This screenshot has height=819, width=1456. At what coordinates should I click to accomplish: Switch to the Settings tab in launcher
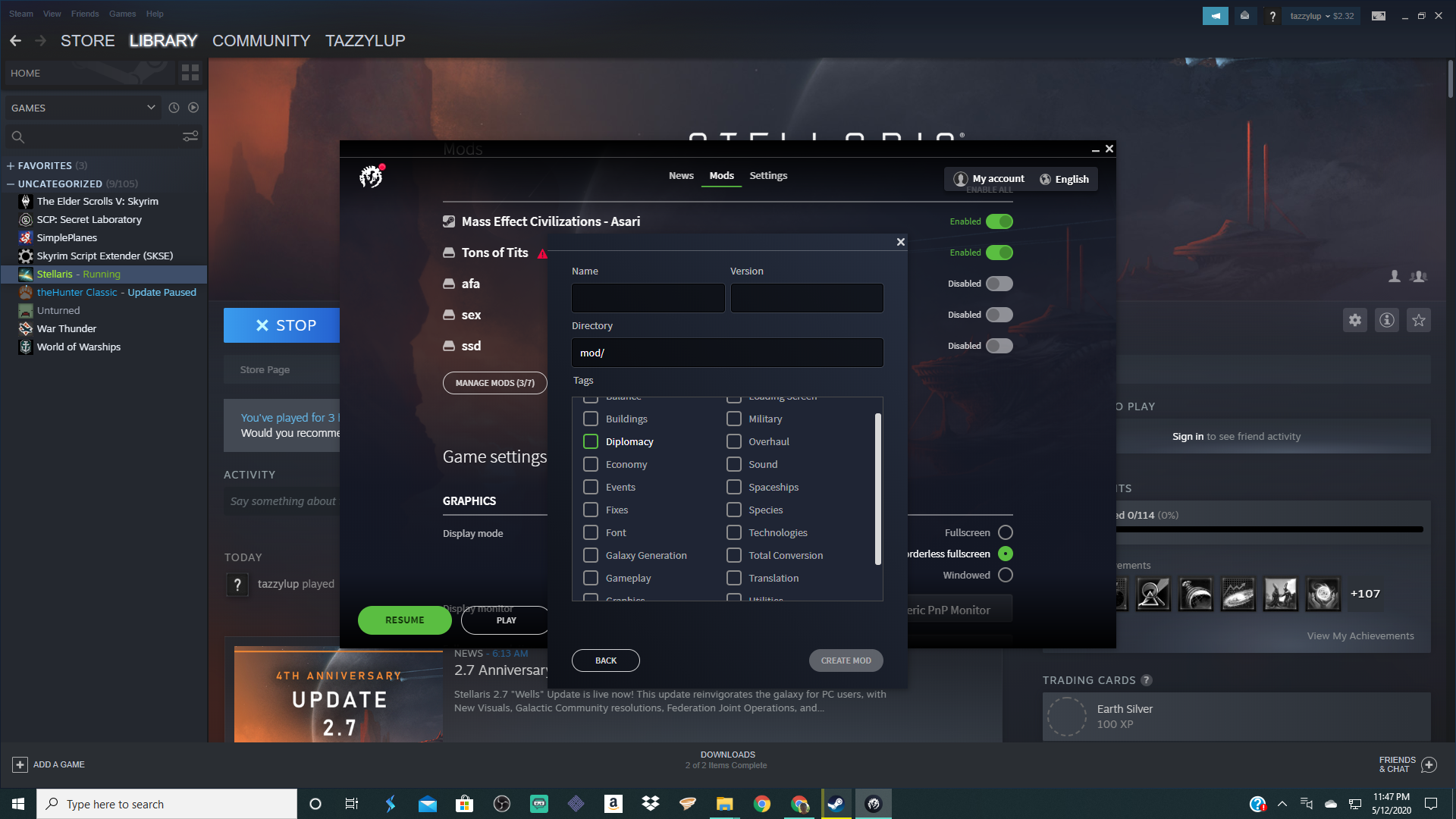point(768,175)
